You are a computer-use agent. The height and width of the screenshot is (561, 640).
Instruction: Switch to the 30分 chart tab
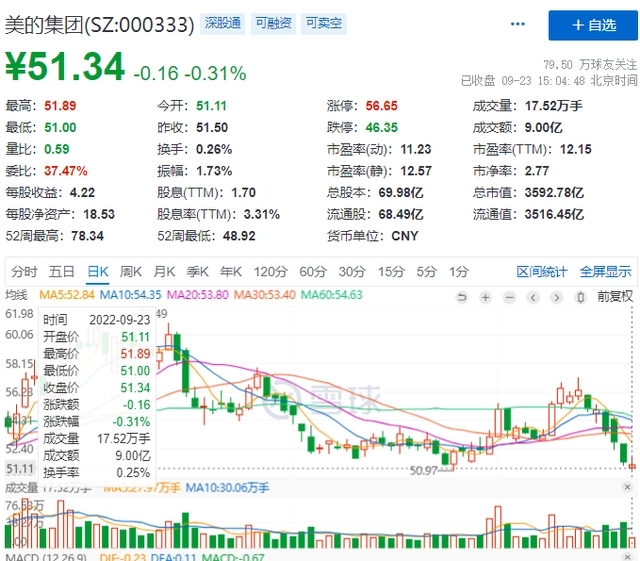[352, 272]
